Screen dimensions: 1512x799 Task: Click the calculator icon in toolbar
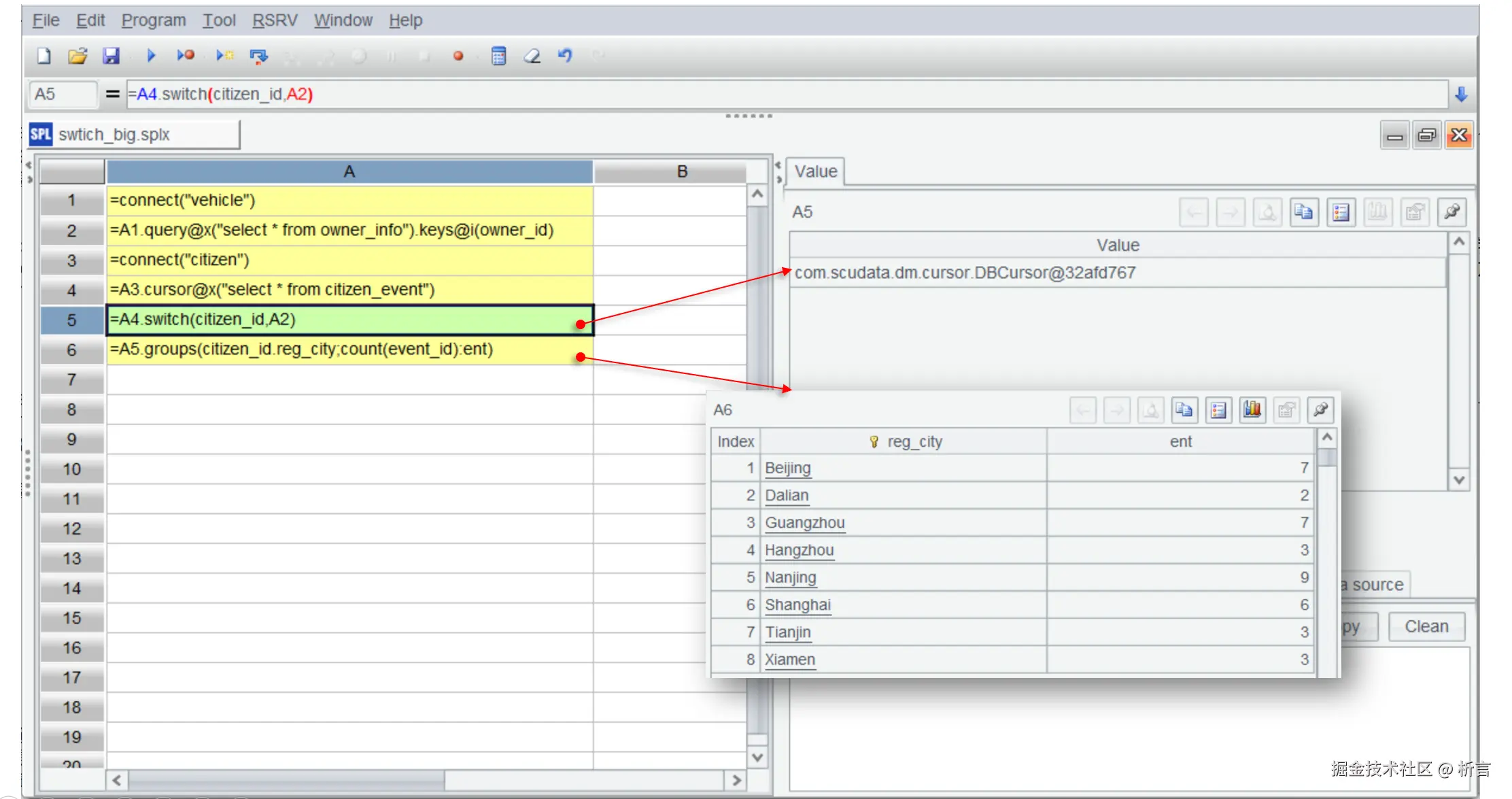tap(498, 56)
